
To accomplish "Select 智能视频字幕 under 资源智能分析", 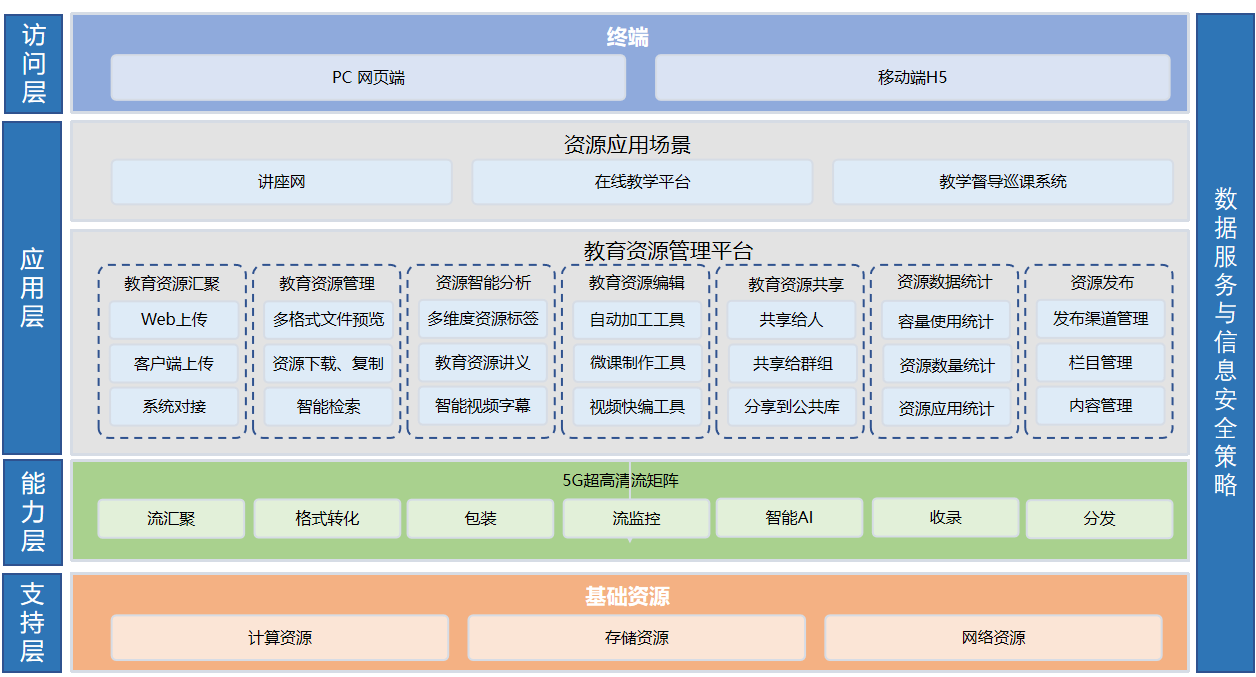I will [482, 406].
